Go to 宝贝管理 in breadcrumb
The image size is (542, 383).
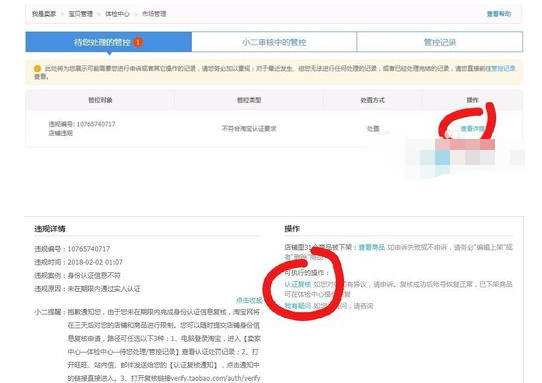coord(81,14)
